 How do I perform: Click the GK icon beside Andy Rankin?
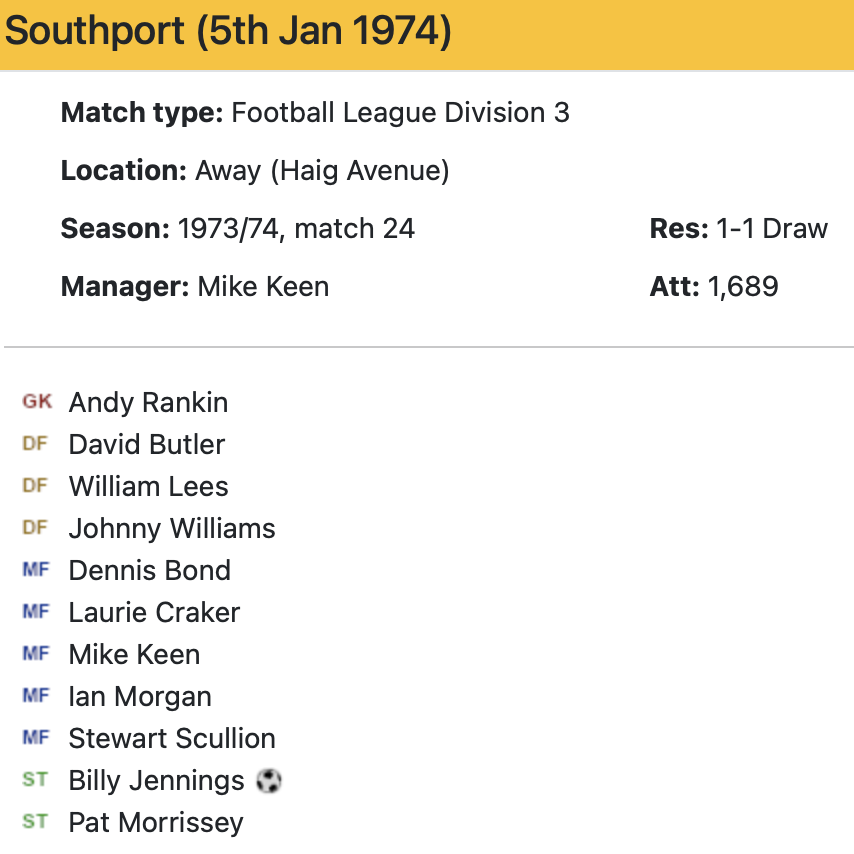[x=37, y=402]
